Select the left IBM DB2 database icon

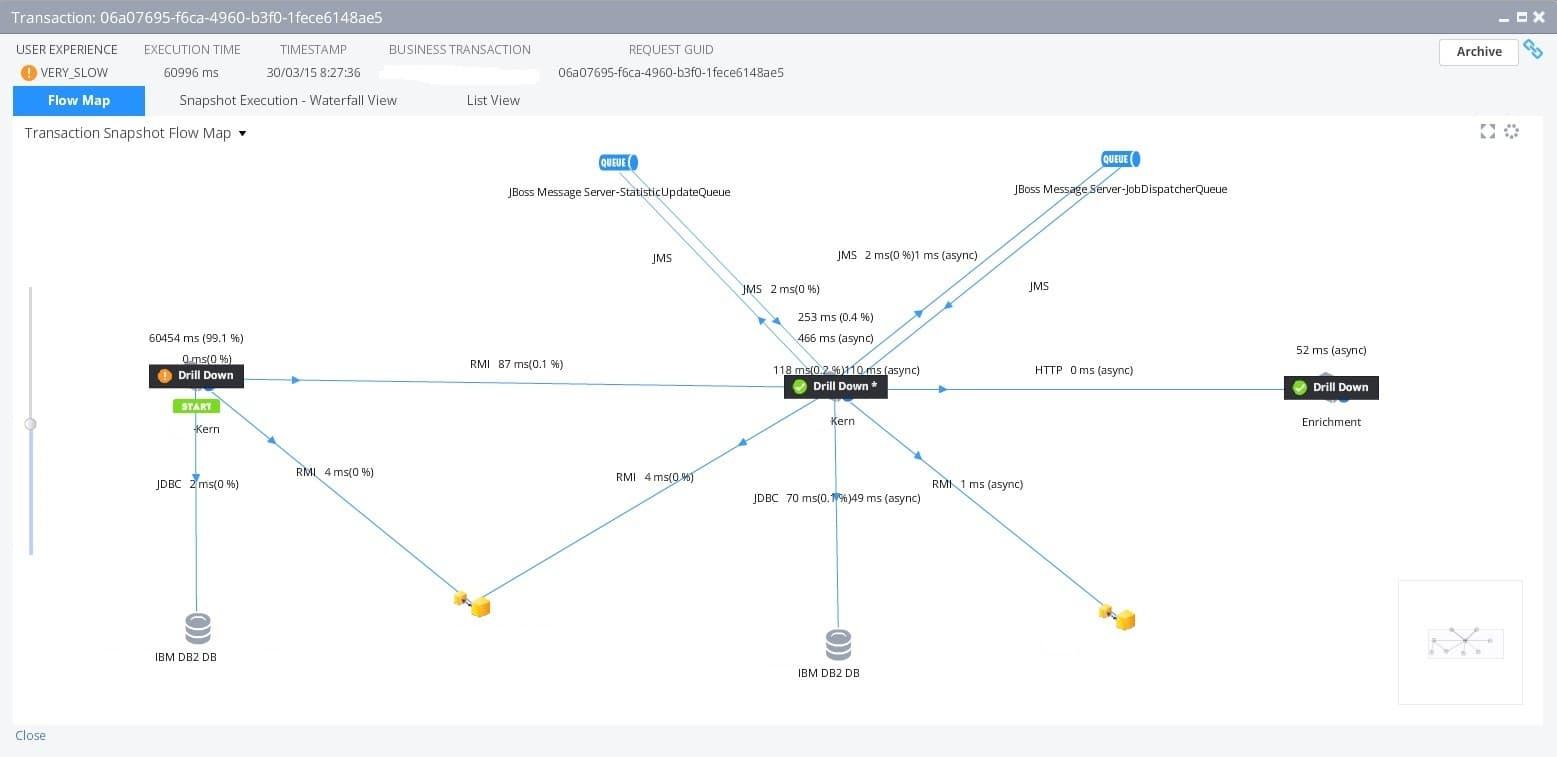tap(198, 629)
